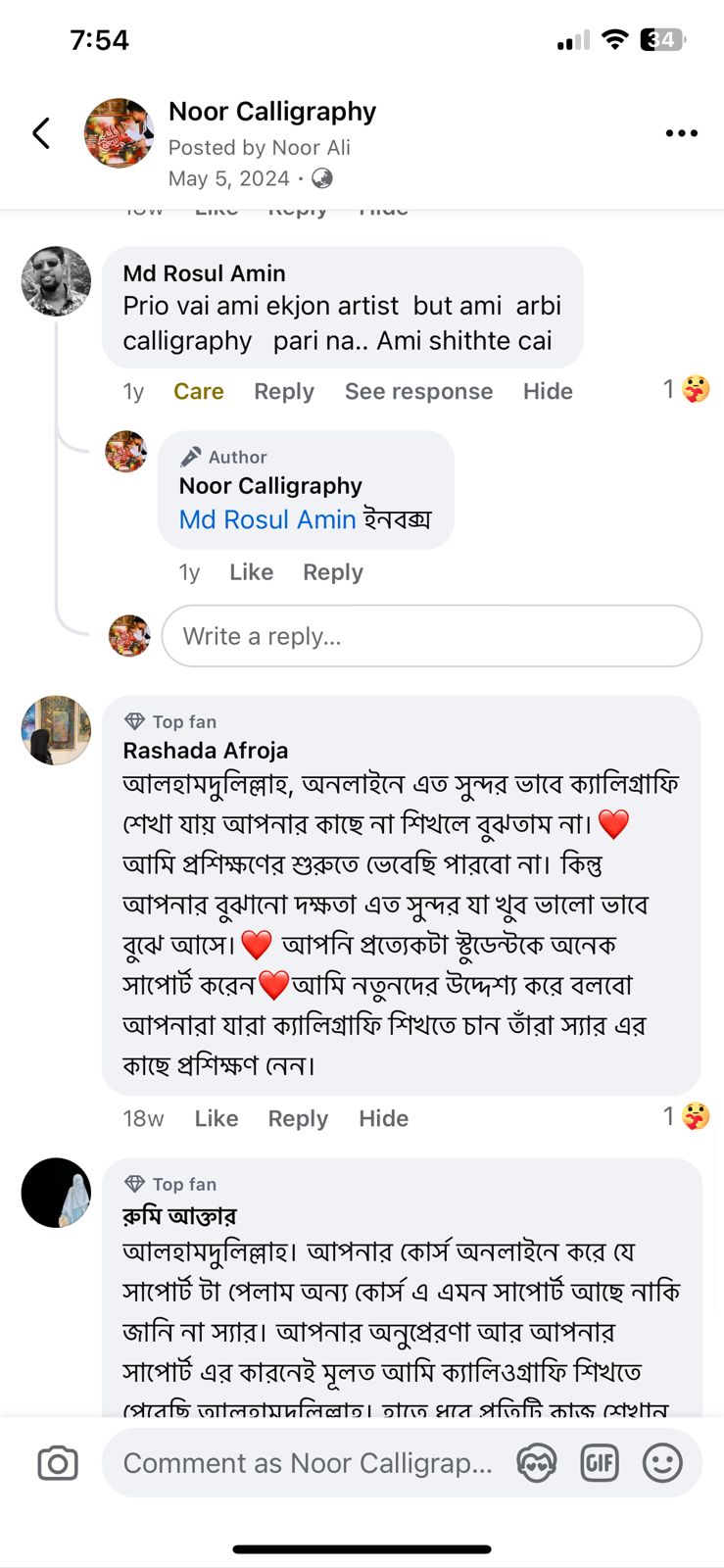Open the Md Rosul Amin mention link

[x=266, y=519]
